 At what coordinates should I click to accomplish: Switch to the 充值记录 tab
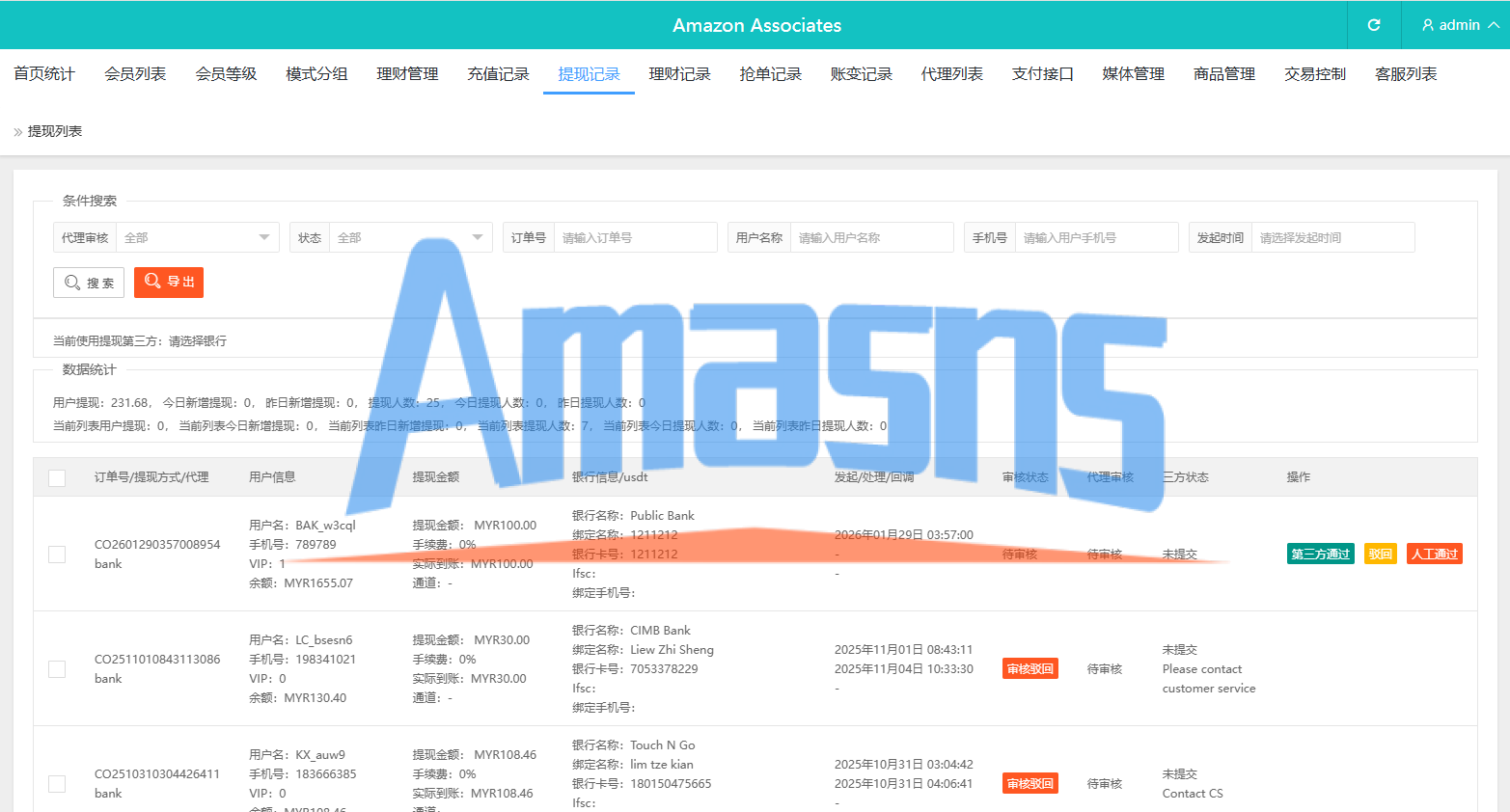[498, 73]
